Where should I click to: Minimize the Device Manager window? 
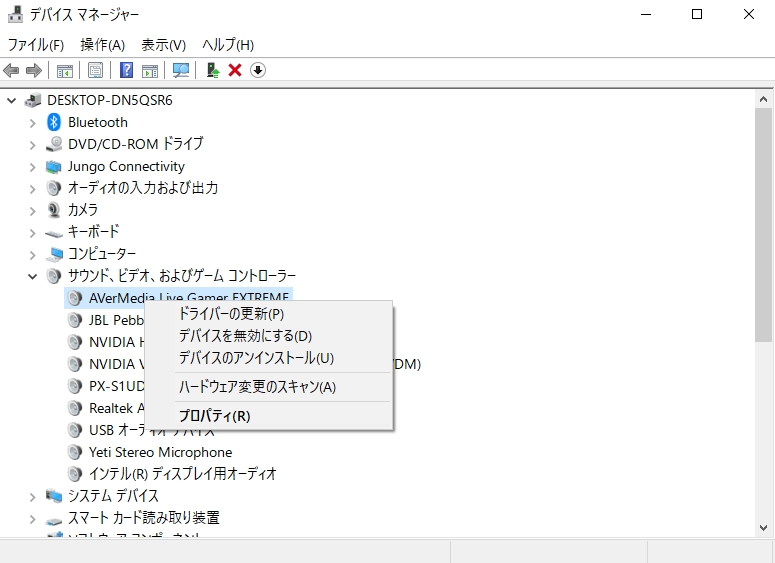[x=646, y=14]
